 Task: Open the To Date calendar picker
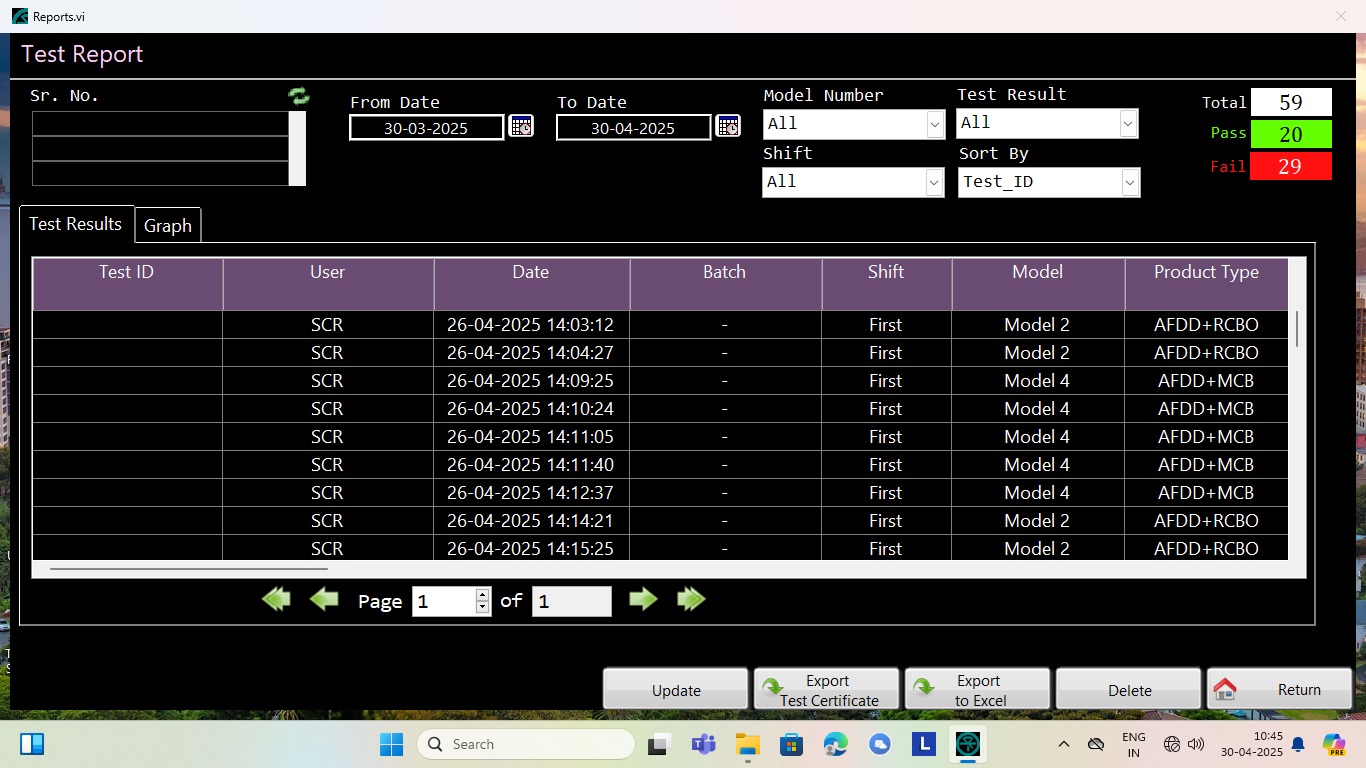point(728,126)
